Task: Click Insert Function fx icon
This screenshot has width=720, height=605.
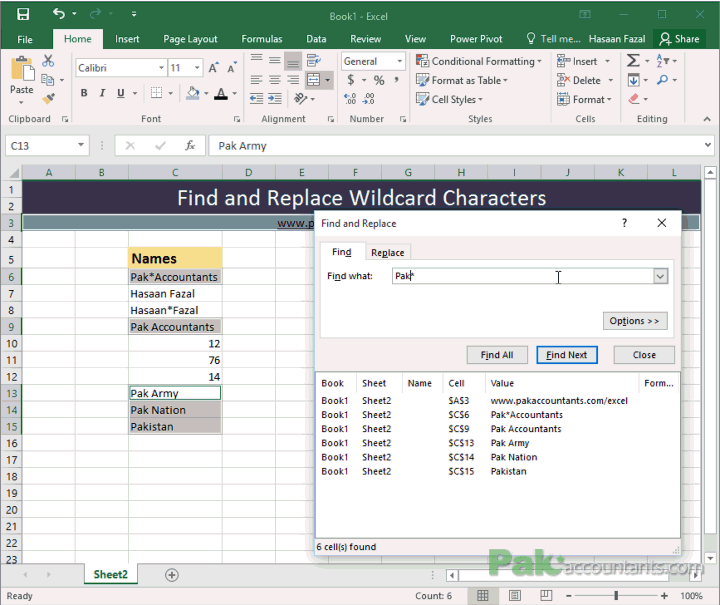Action: 190,146
